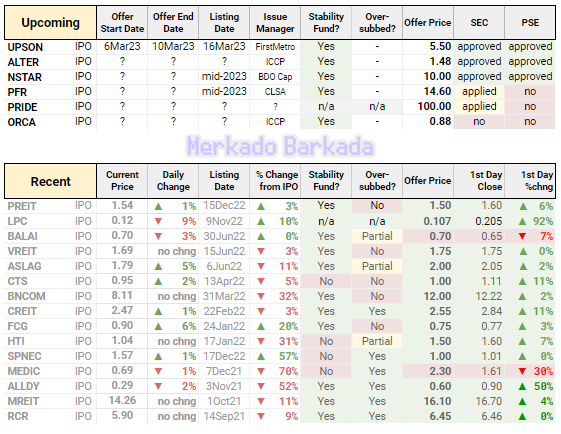Screen dimensions: 561x434
Task: Click the green up arrow in LPC 1st Day %chng
Action: [522, 221]
